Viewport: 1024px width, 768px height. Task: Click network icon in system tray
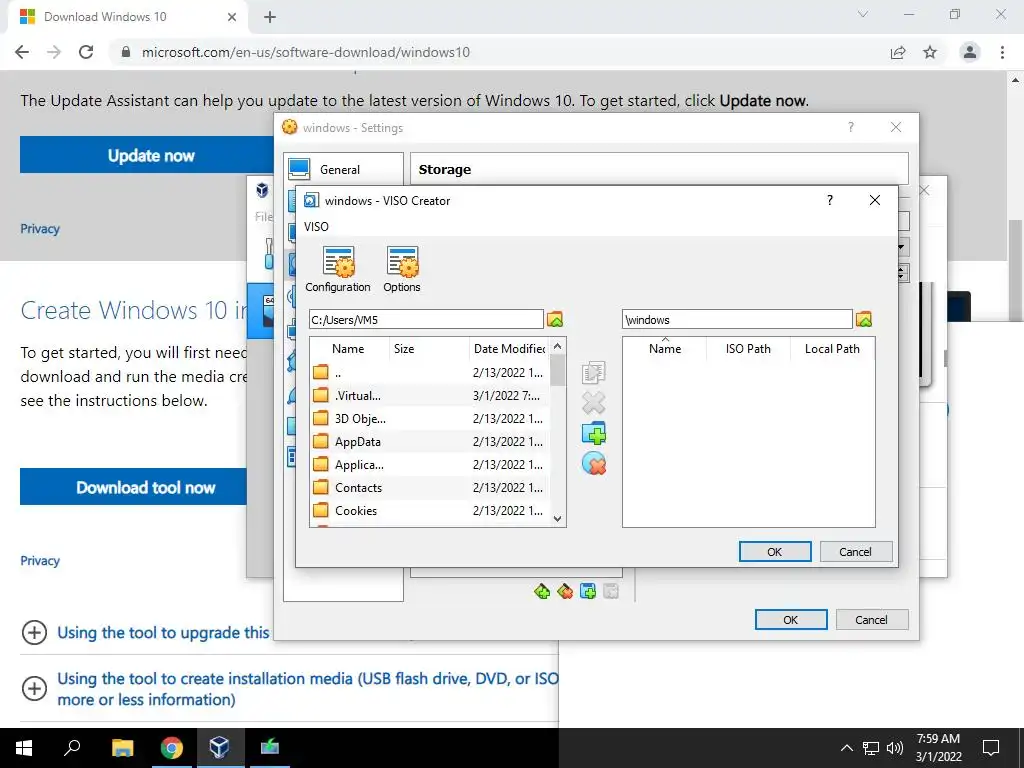(x=871, y=748)
